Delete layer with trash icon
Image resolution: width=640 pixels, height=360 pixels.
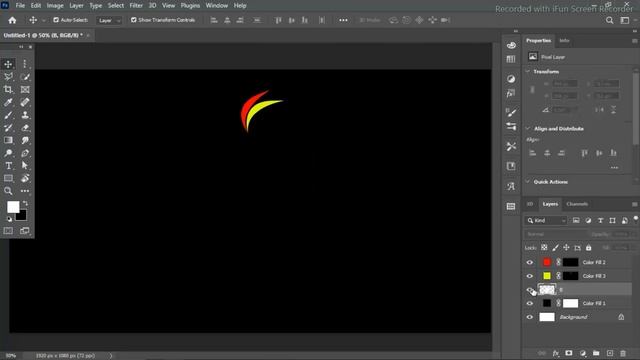click(x=623, y=353)
